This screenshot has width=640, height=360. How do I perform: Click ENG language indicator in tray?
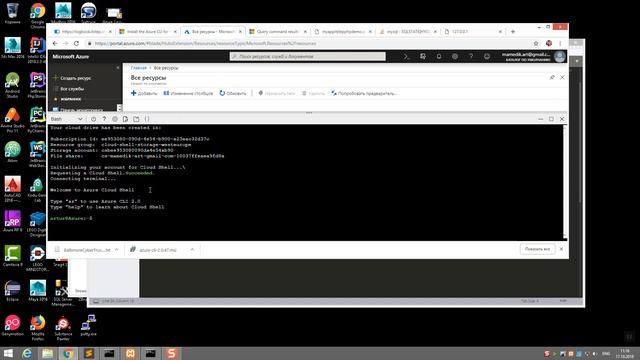pyautogui.click(x=606, y=353)
